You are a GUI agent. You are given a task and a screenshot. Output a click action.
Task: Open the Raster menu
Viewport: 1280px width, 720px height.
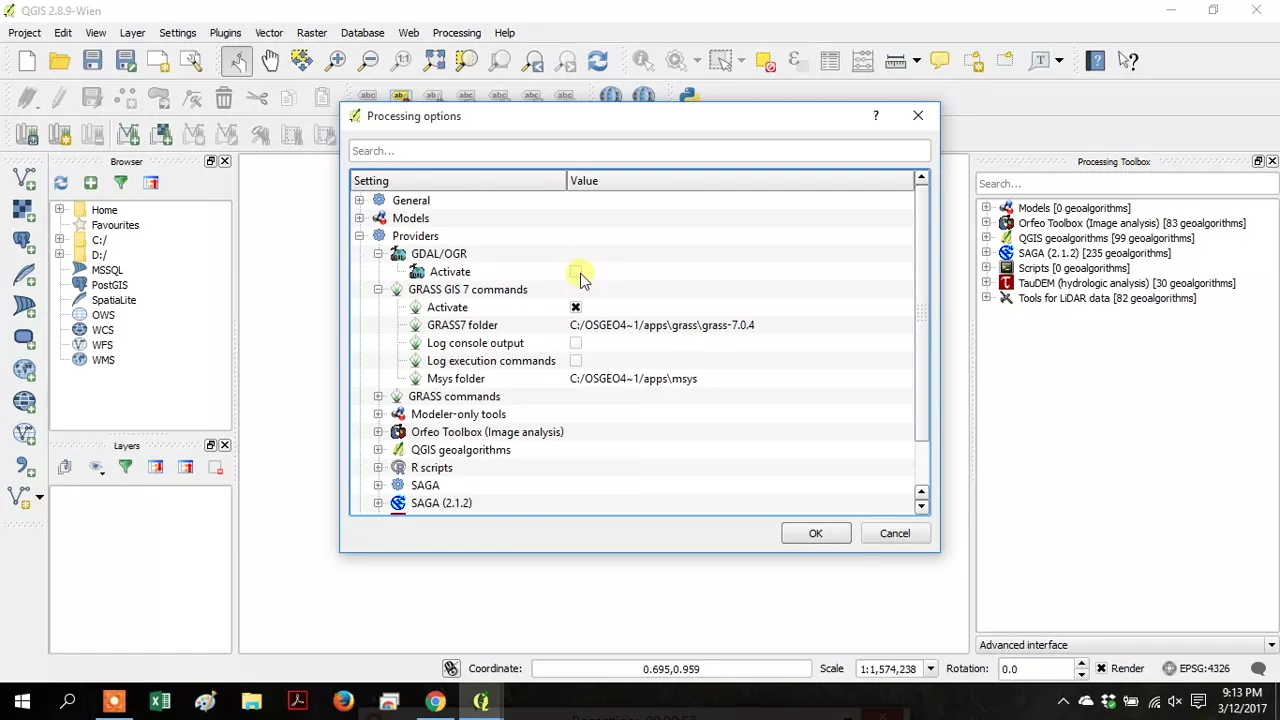click(x=312, y=33)
